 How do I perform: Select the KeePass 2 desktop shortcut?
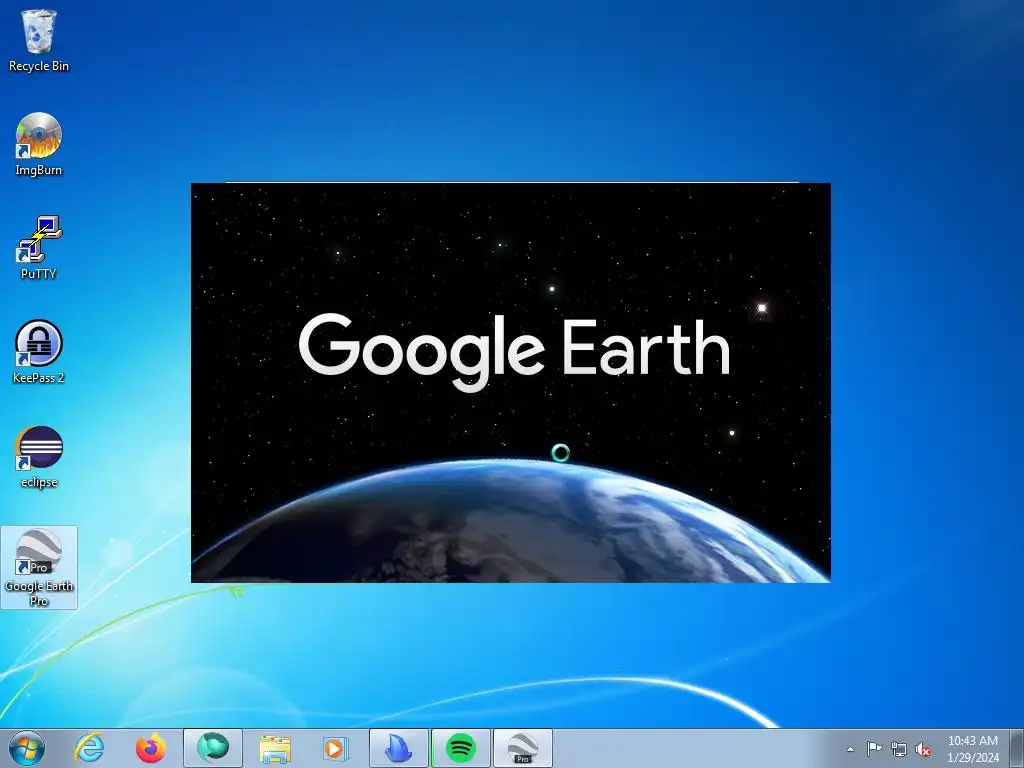click(x=39, y=352)
